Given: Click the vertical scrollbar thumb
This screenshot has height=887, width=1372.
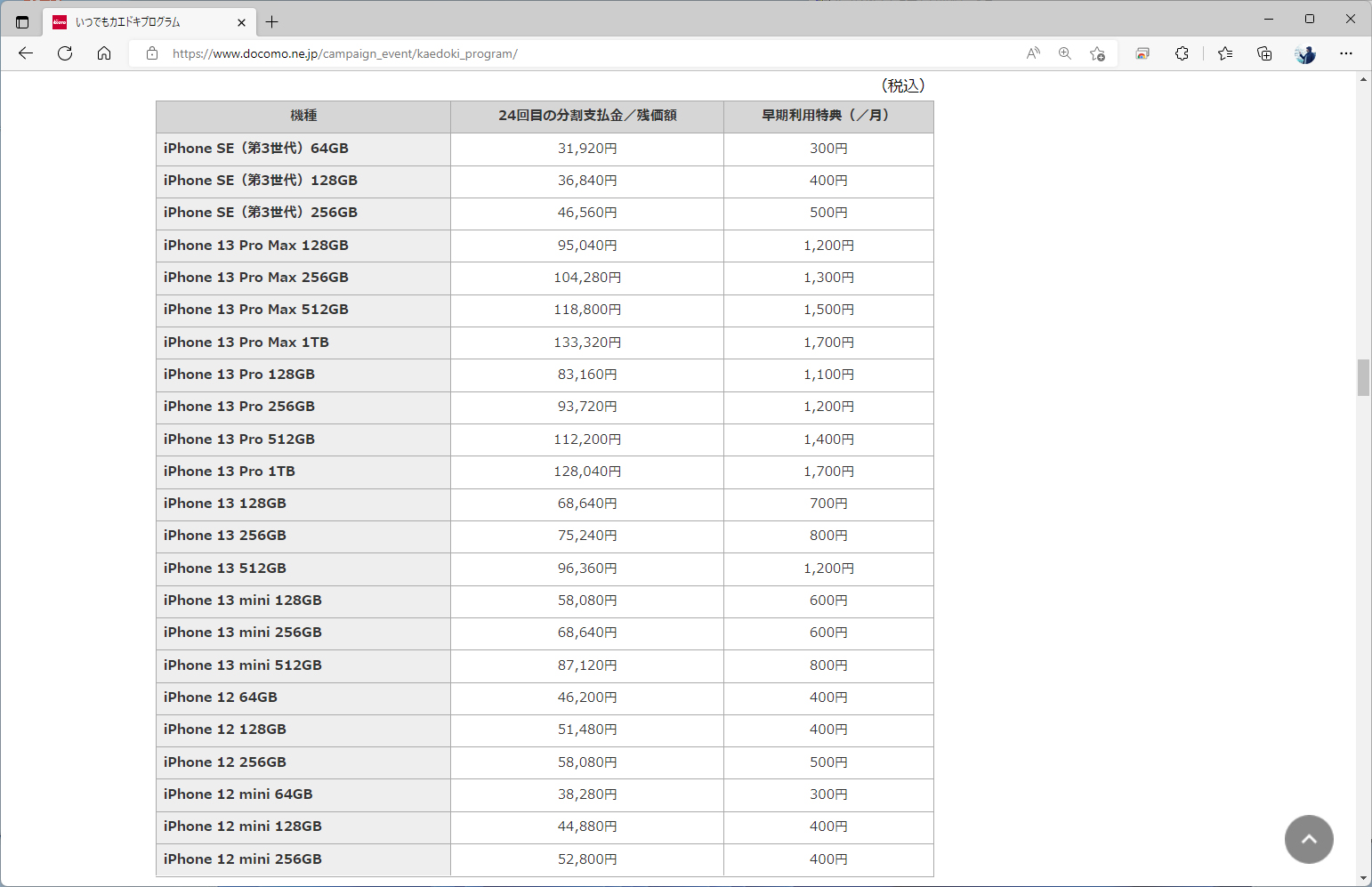Looking at the screenshot, I should coord(1363,377).
